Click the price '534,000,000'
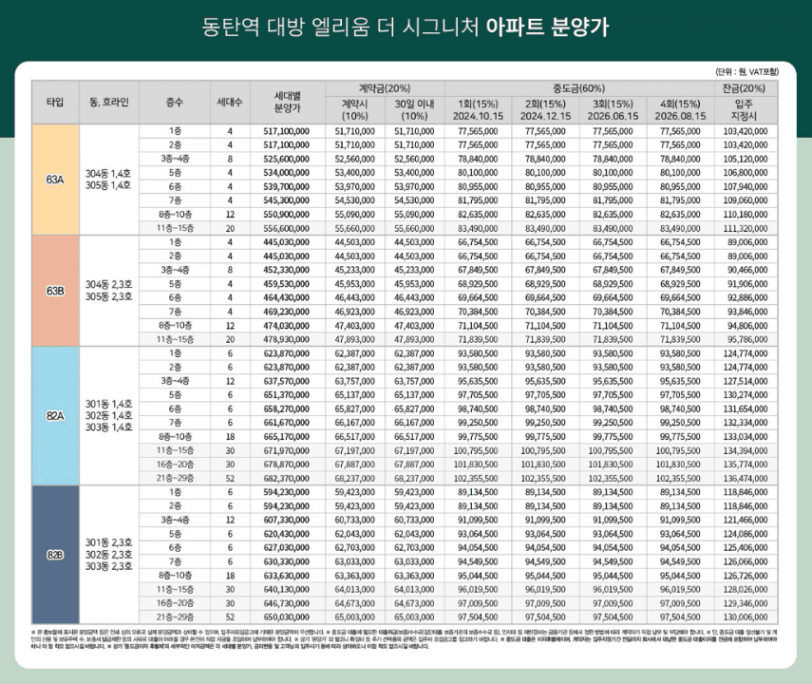Image resolution: width=812 pixels, height=684 pixels. click(x=286, y=173)
